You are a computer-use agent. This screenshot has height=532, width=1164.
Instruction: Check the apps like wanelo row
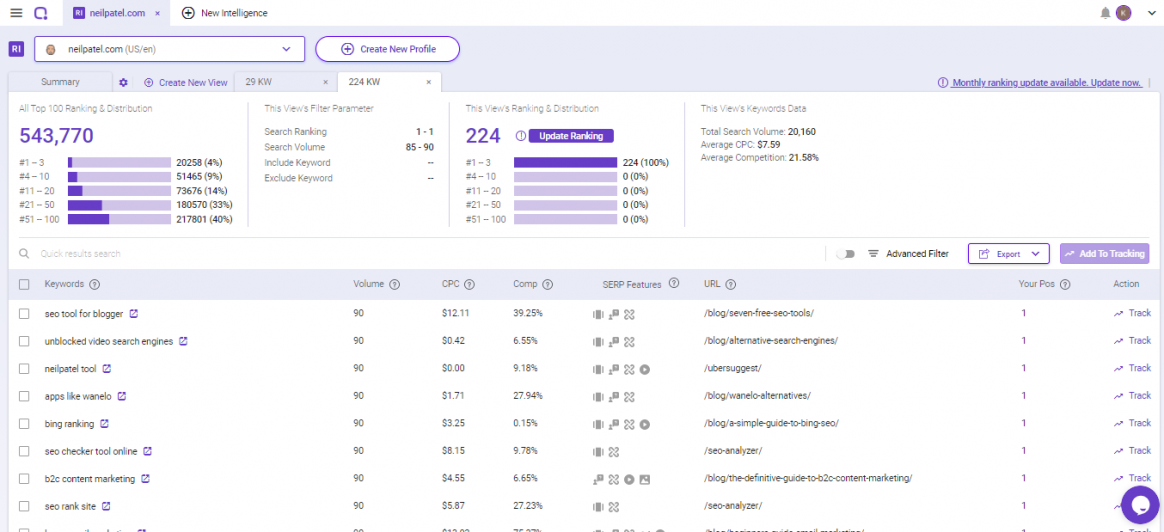[24, 396]
